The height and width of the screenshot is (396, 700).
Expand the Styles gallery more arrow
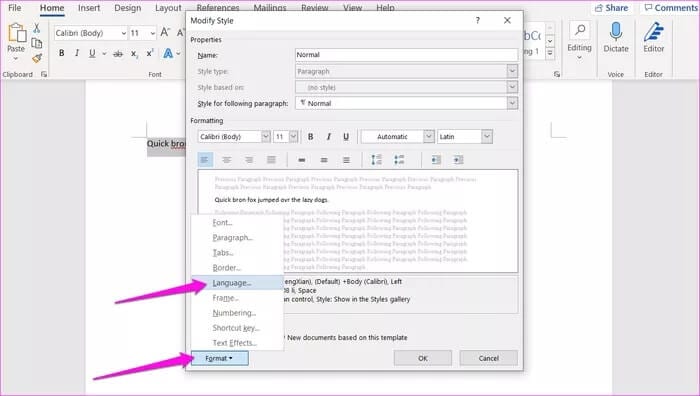click(550, 53)
